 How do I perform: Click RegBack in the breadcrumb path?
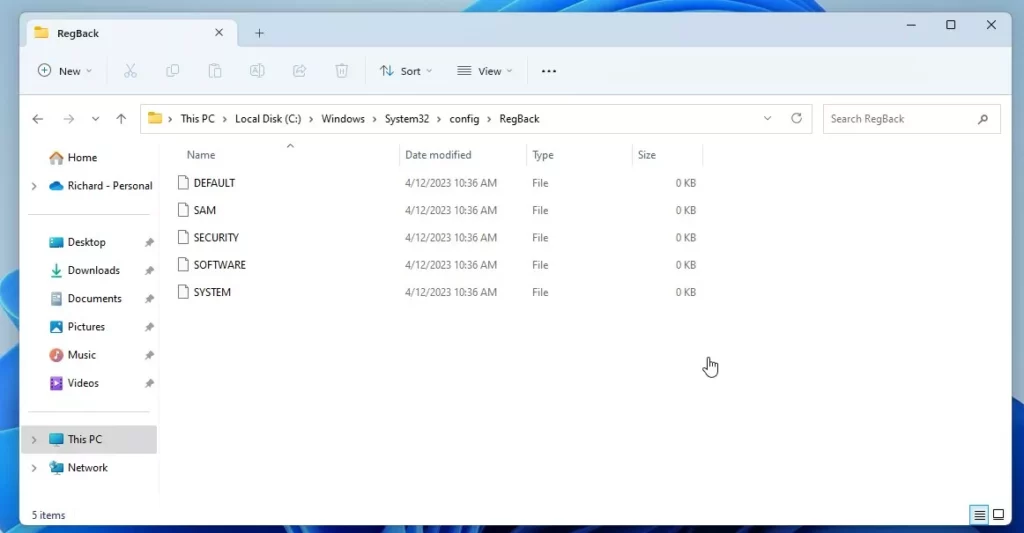click(519, 119)
